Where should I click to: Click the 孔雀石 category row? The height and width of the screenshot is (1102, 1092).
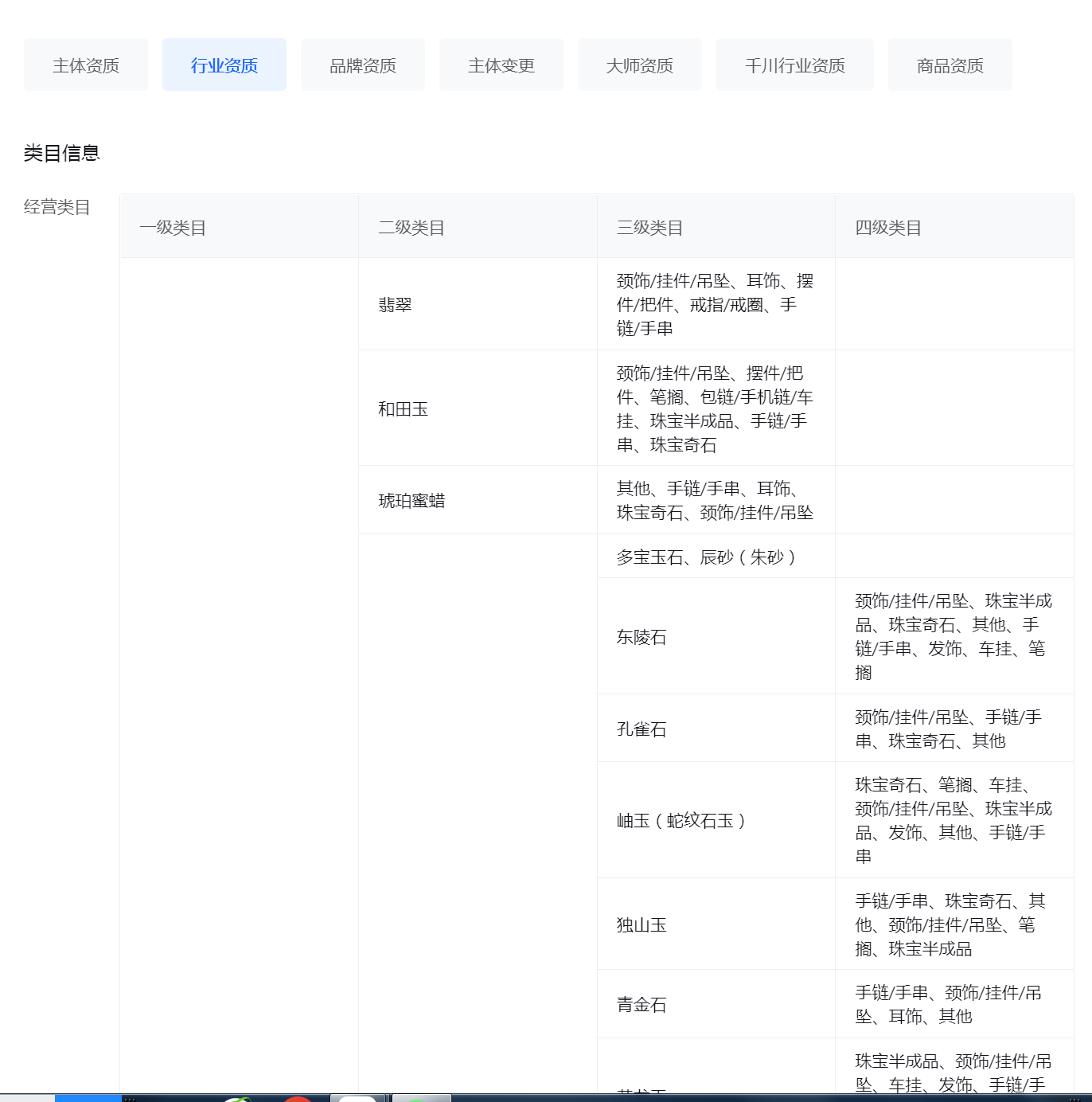[642, 729]
